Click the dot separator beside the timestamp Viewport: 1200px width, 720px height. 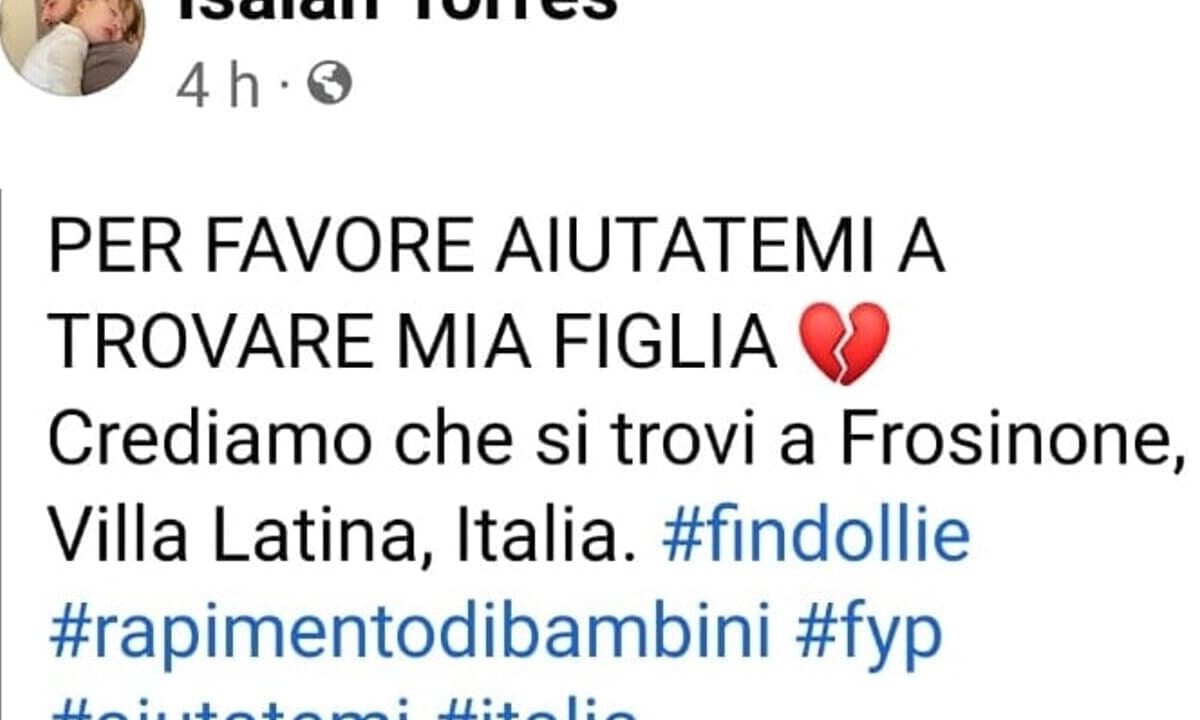(x=283, y=88)
